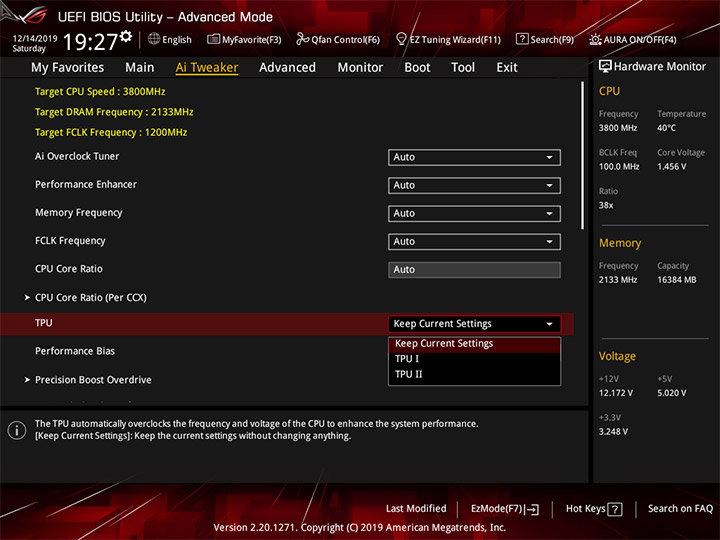Switch to Advanced tab
This screenshot has height=540, width=720.
coord(287,68)
